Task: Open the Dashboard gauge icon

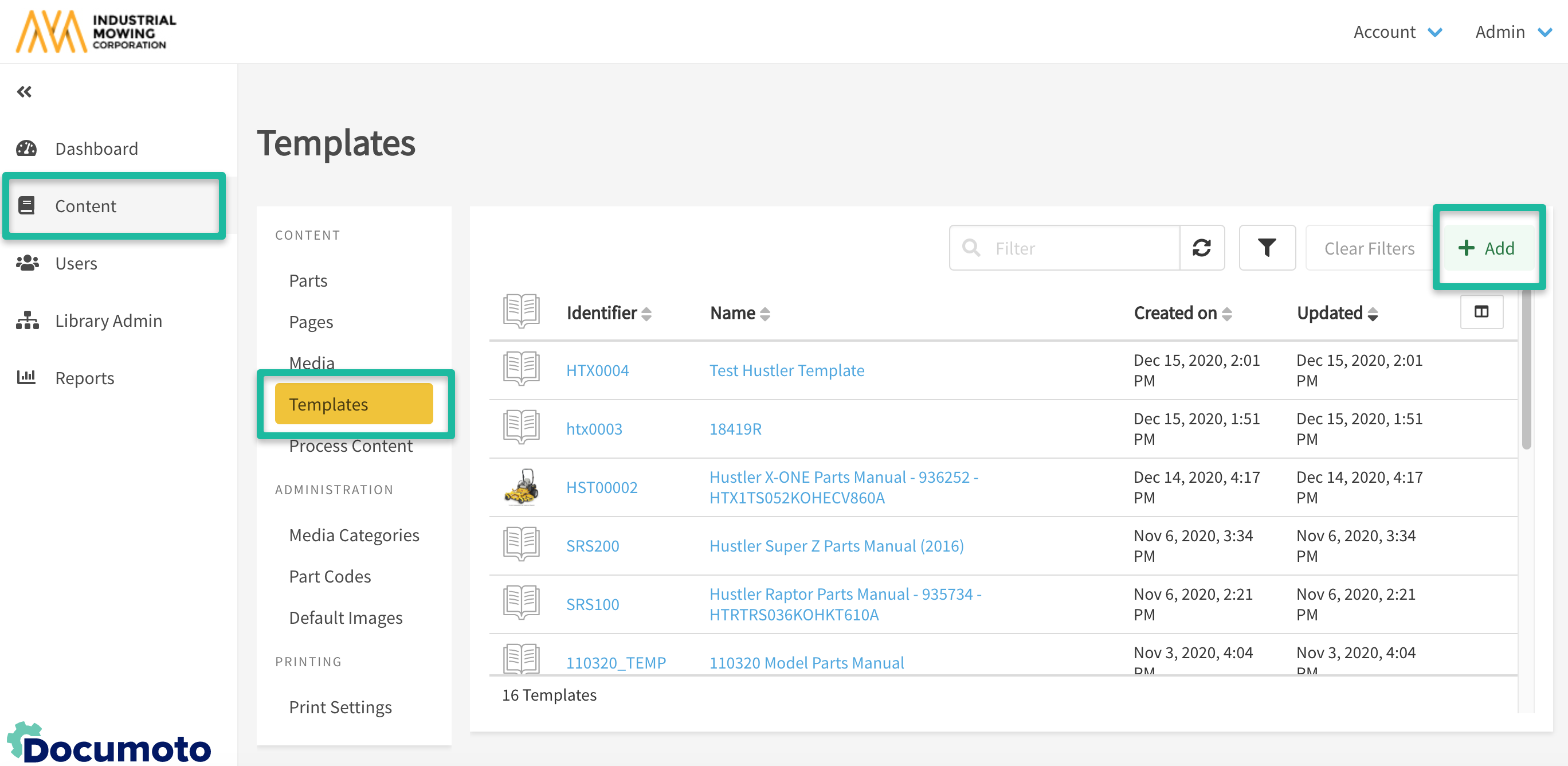Action: pyautogui.click(x=26, y=148)
